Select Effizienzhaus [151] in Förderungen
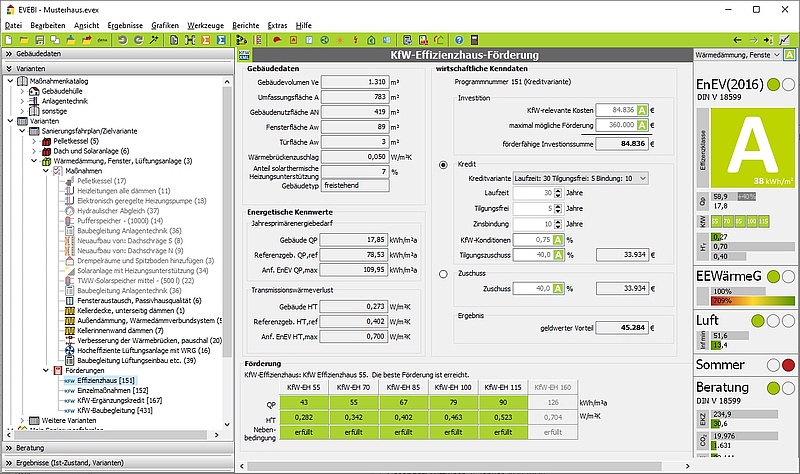The height and width of the screenshot is (474, 800). tap(106, 381)
